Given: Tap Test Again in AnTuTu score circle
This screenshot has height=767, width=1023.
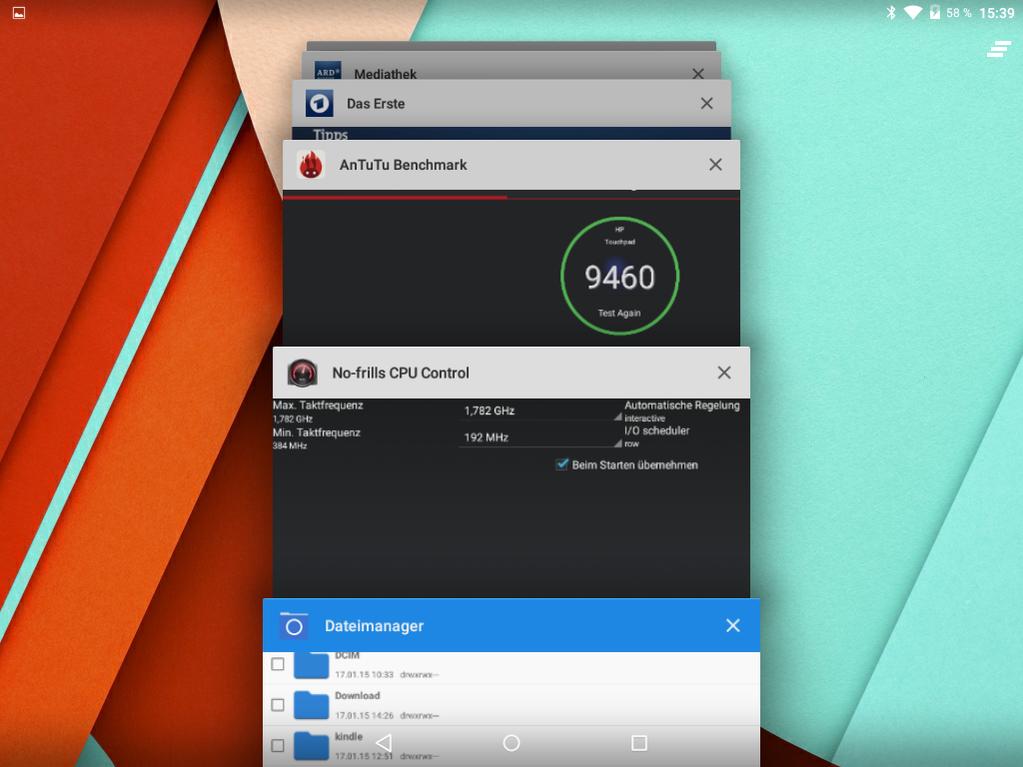Looking at the screenshot, I should [619, 313].
